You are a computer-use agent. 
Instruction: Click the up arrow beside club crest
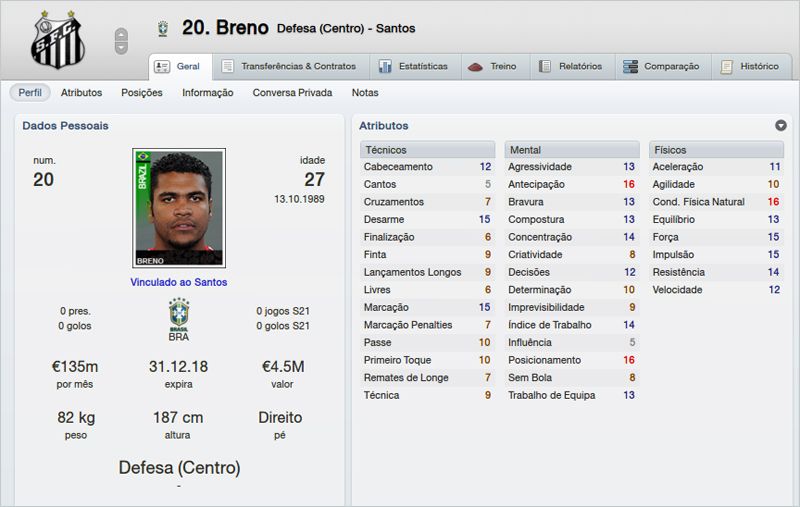click(x=121, y=33)
